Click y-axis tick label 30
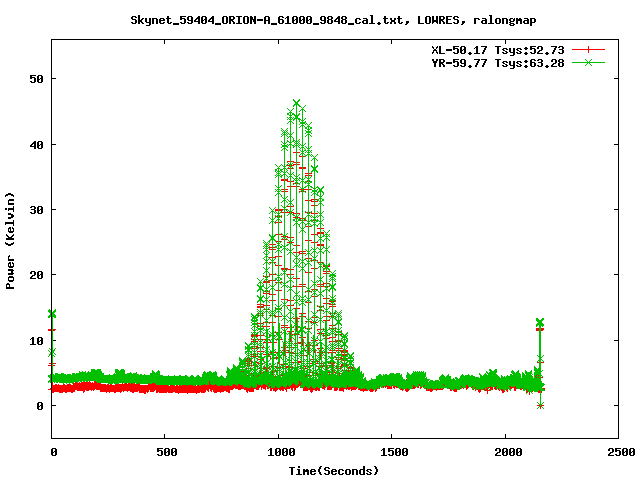The width and height of the screenshot is (640, 480). [x=36, y=210]
